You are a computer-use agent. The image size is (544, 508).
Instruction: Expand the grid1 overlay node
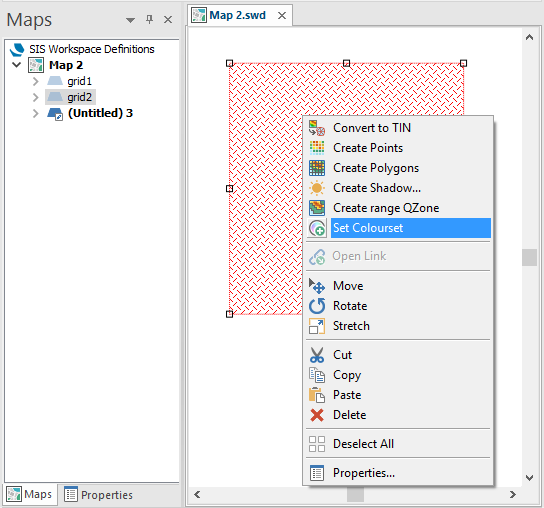point(35,81)
